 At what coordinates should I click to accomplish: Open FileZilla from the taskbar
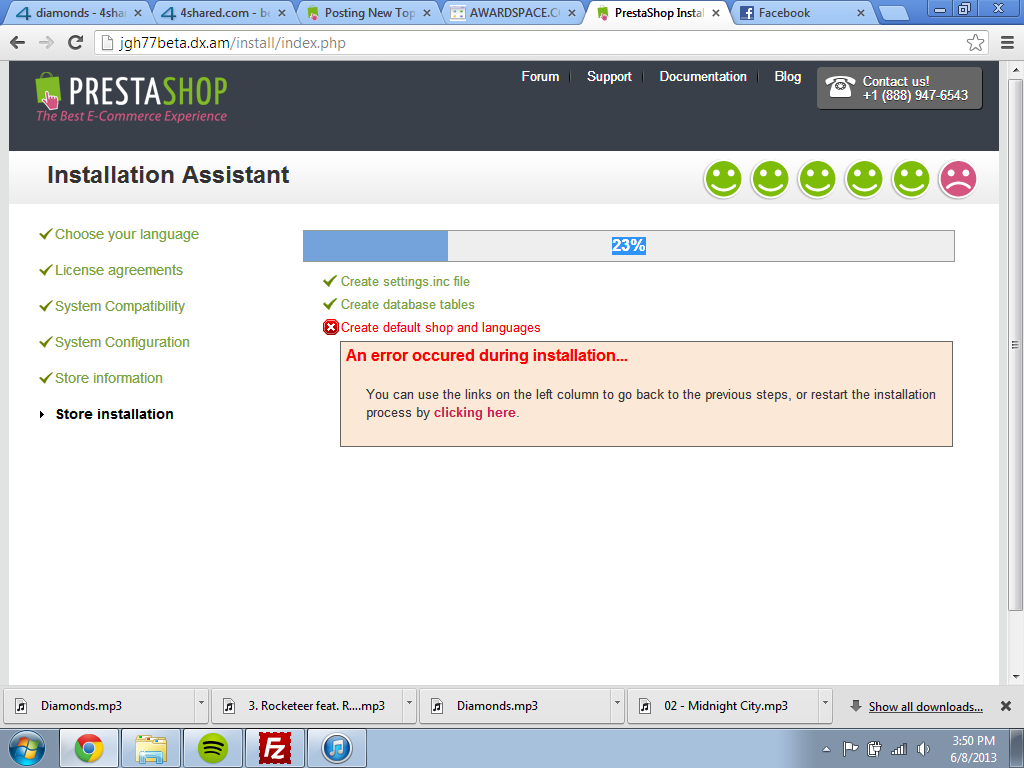point(275,748)
